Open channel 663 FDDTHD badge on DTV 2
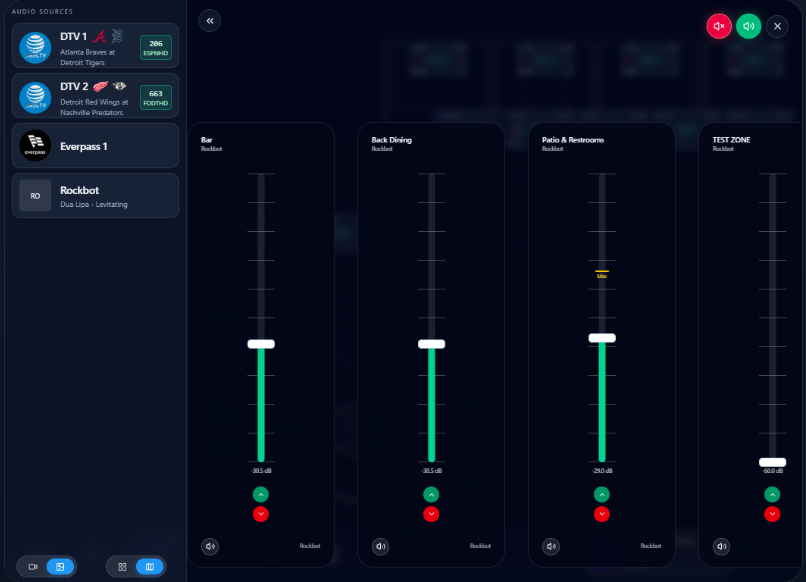This screenshot has width=806, height=582. (x=155, y=96)
